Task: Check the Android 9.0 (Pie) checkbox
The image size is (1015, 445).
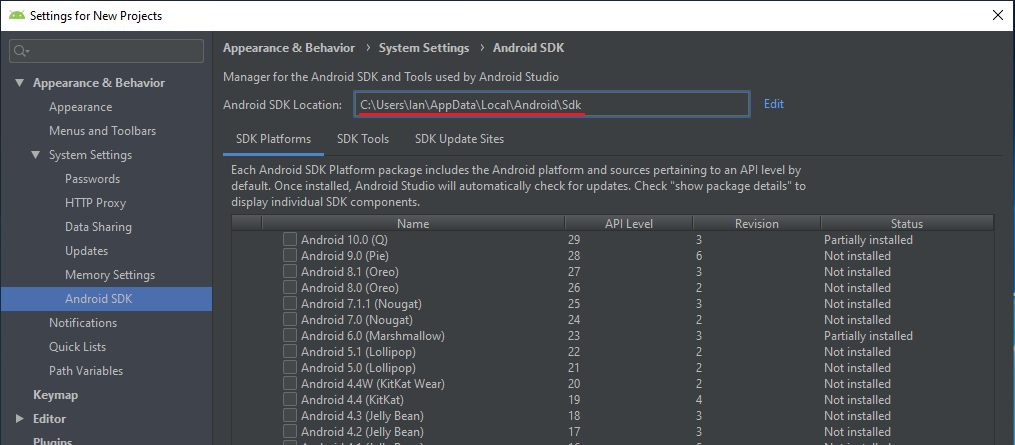Action: point(290,256)
